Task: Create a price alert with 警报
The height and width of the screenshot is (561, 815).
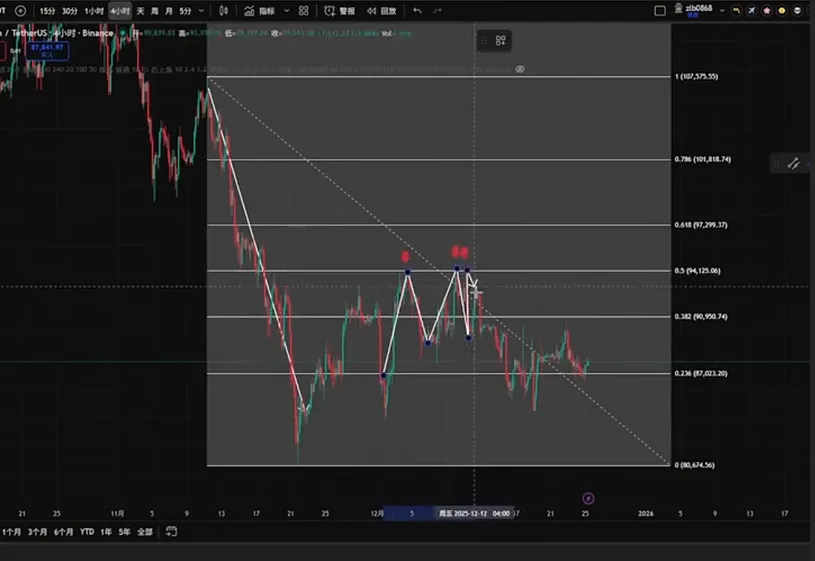Action: (340, 10)
